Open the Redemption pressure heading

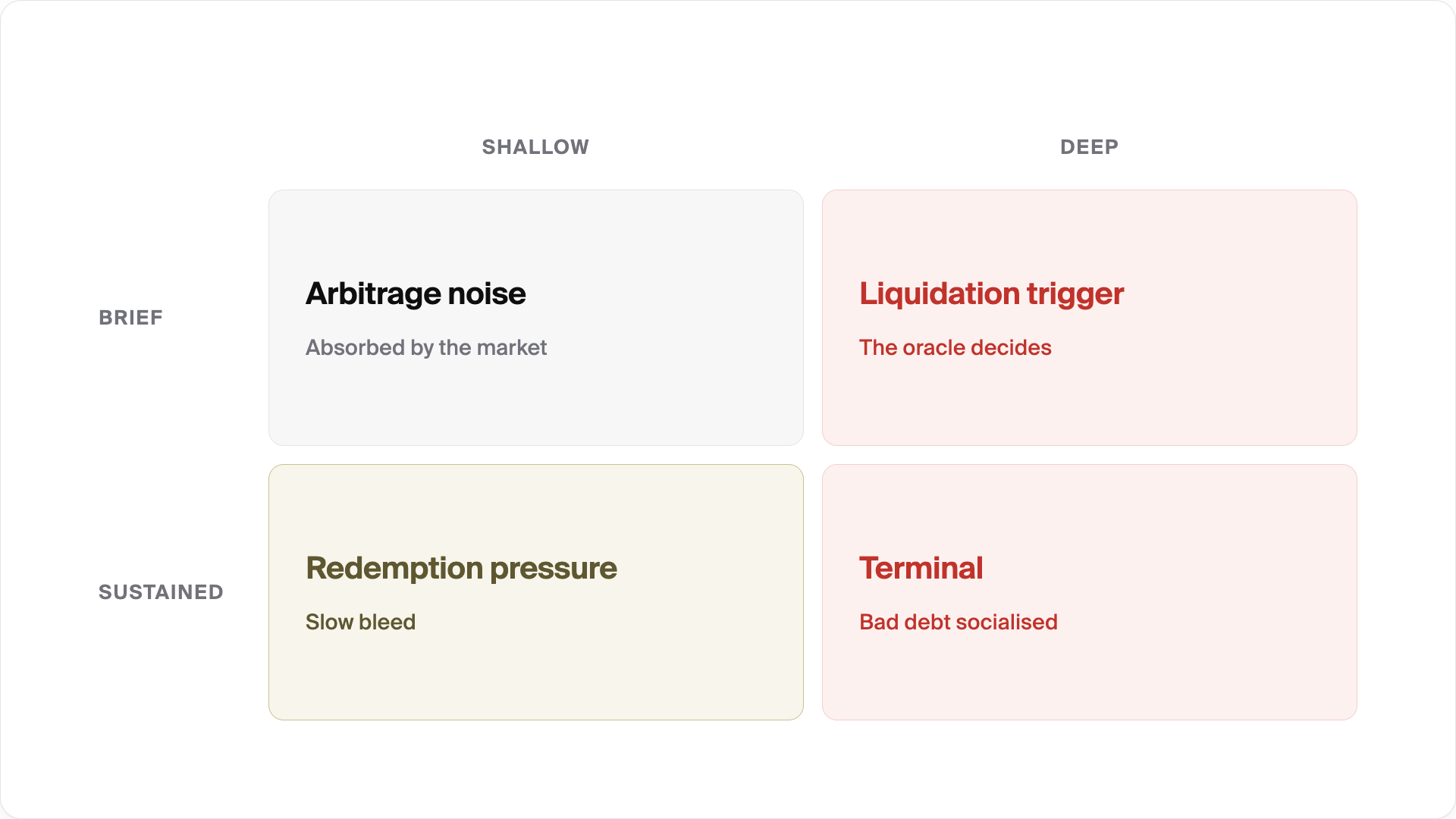pos(461,568)
